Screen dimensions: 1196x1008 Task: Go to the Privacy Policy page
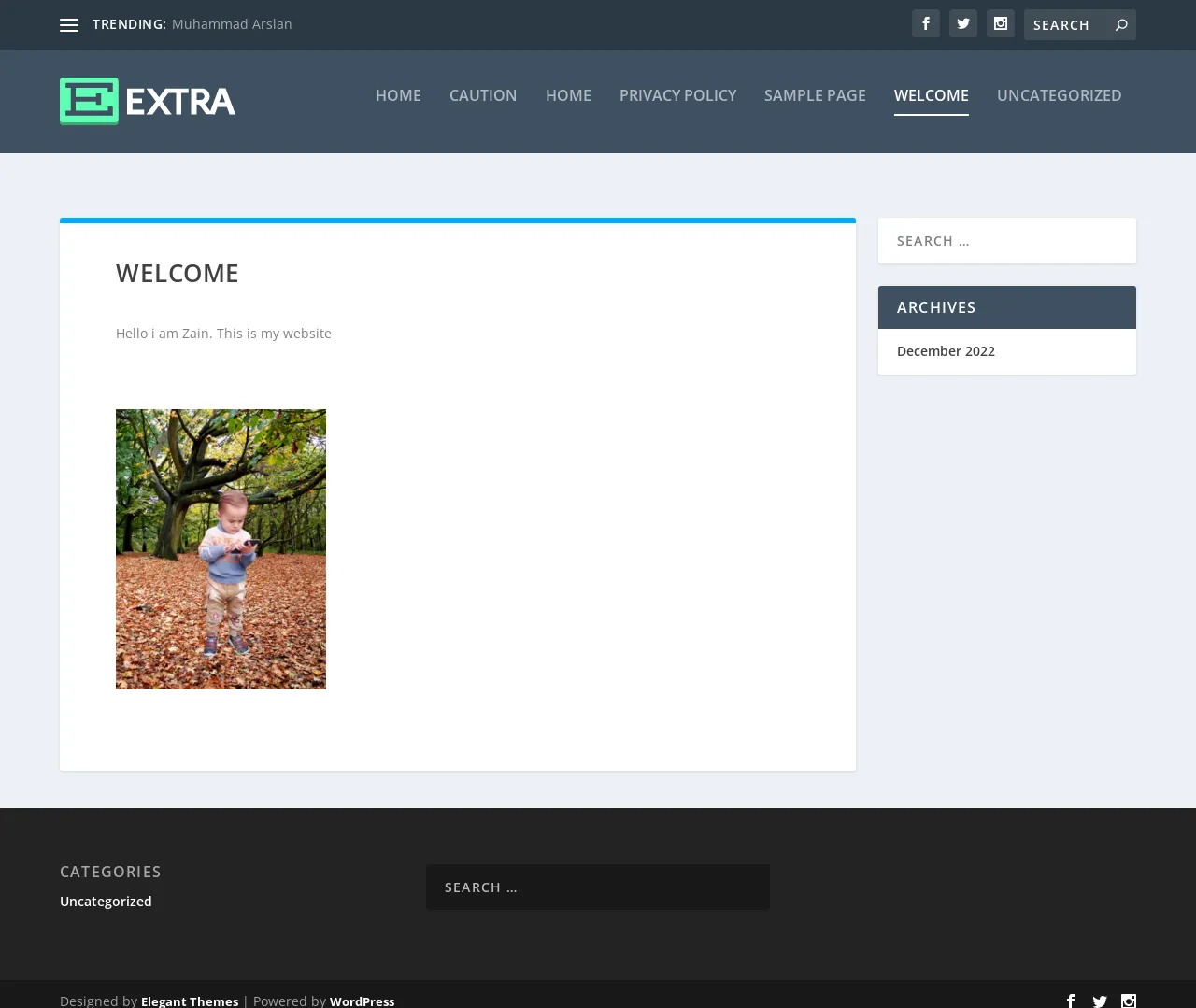[x=677, y=95]
